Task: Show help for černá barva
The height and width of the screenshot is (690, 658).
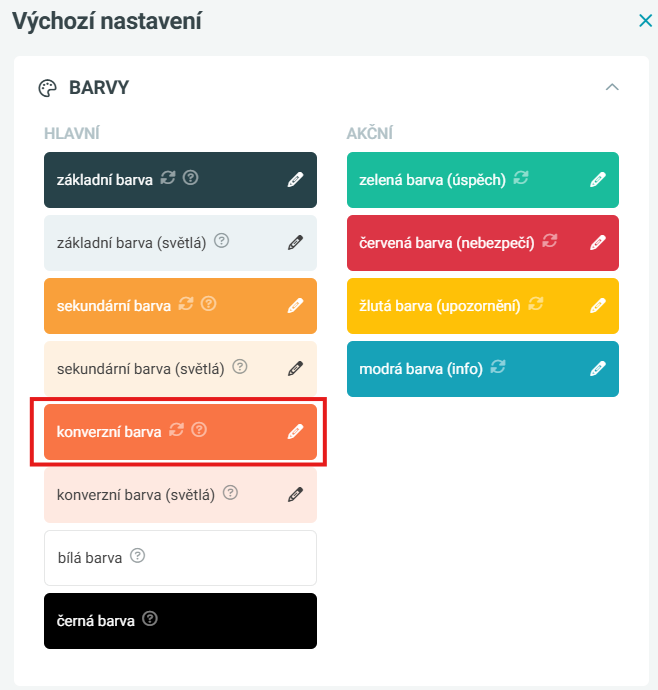Action: [150, 619]
